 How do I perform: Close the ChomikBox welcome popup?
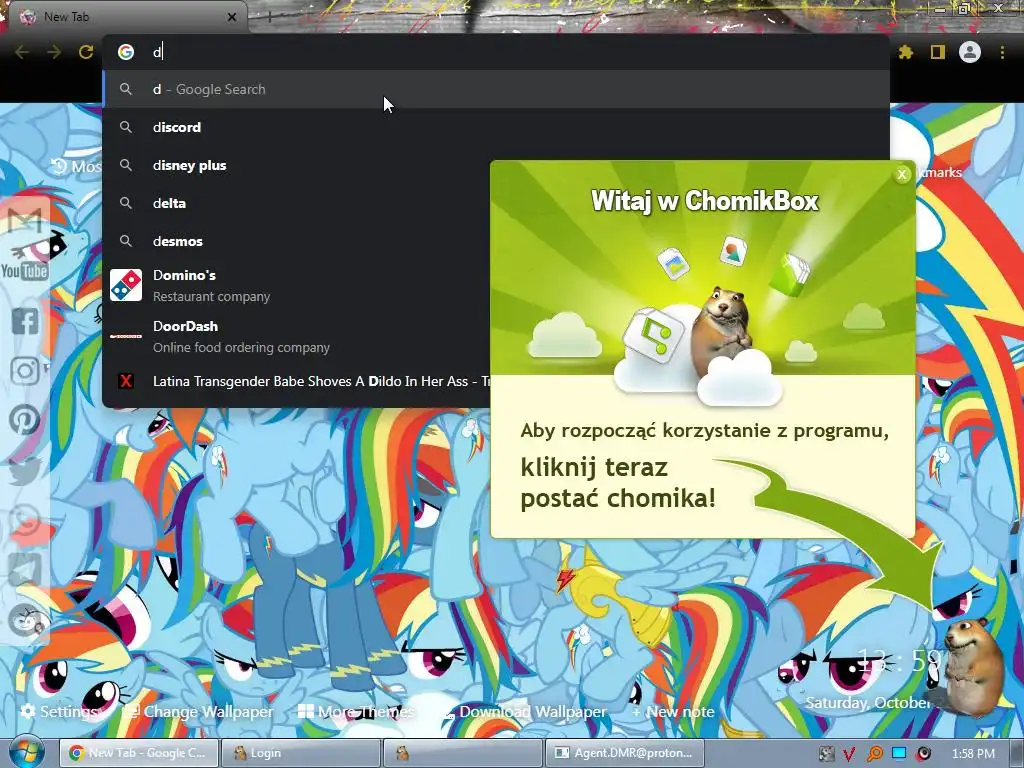[902, 174]
